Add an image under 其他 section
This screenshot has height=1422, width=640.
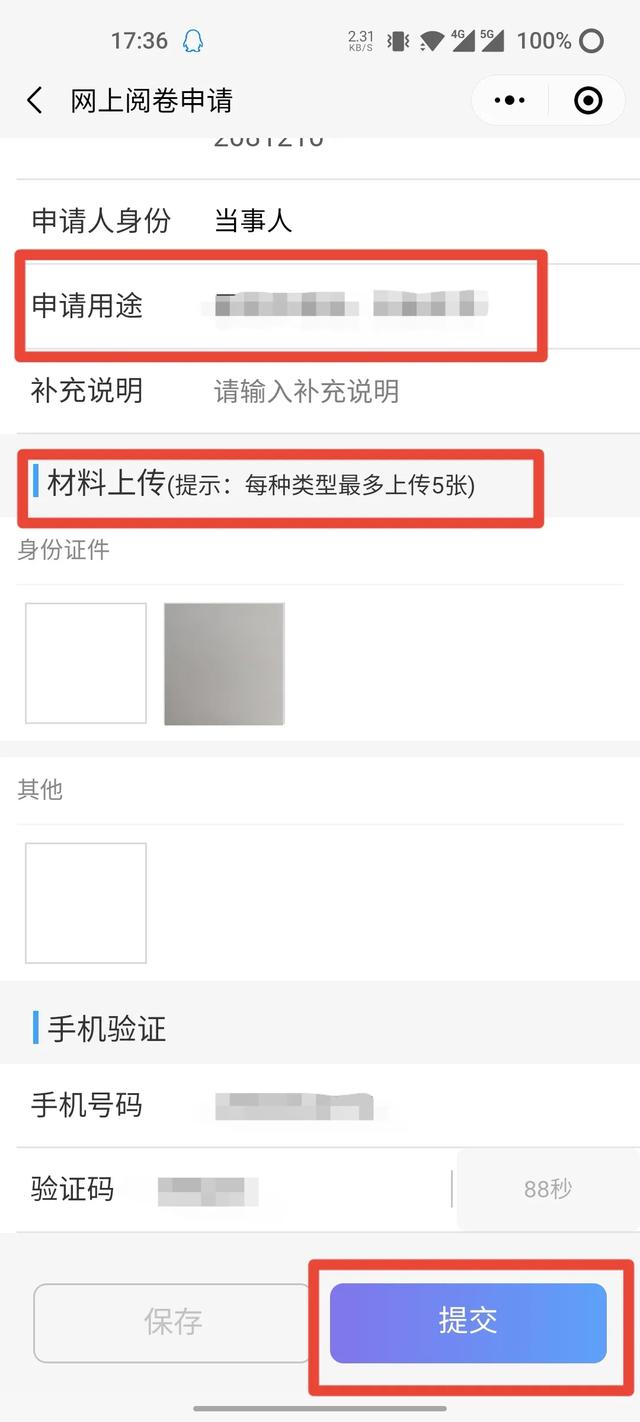pos(86,903)
